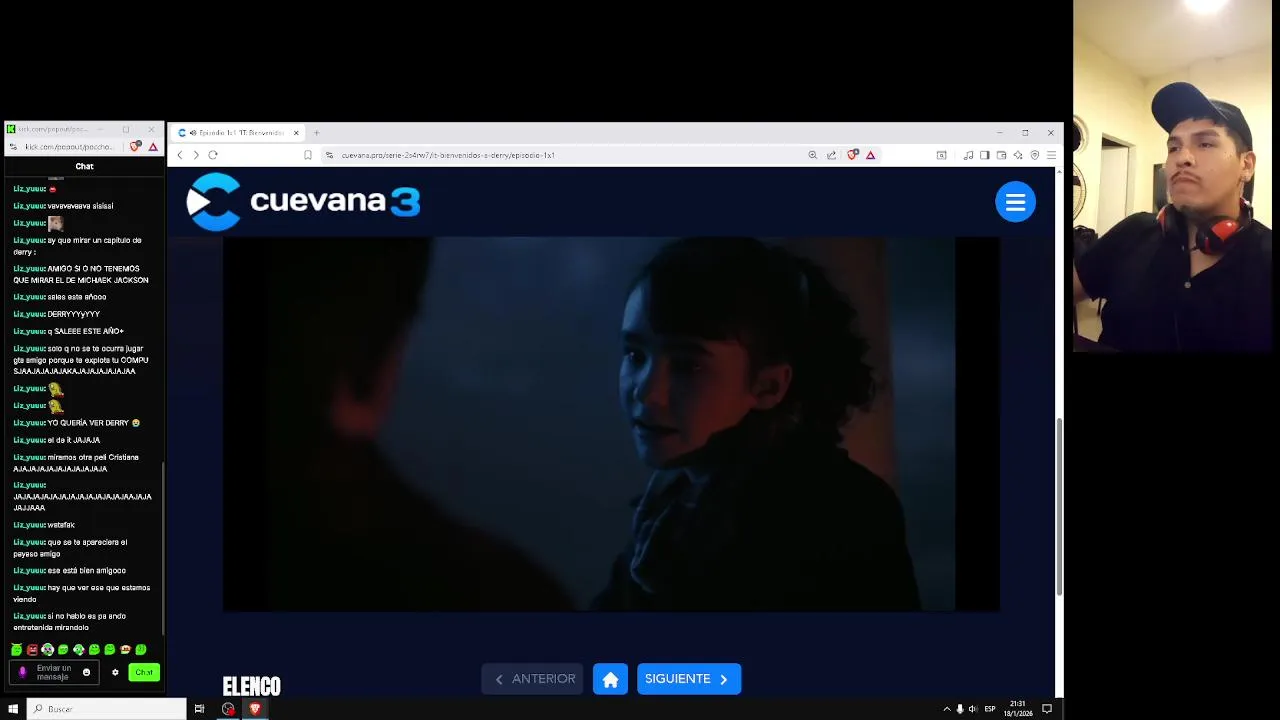Click the cuevana.pro address bar

point(570,155)
